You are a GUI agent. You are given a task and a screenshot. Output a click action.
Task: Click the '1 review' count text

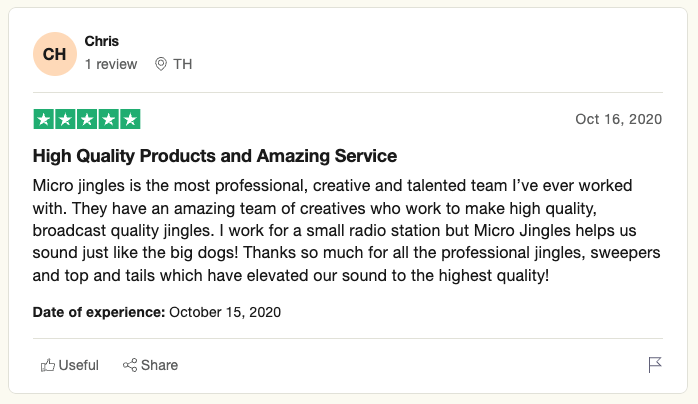(111, 64)
